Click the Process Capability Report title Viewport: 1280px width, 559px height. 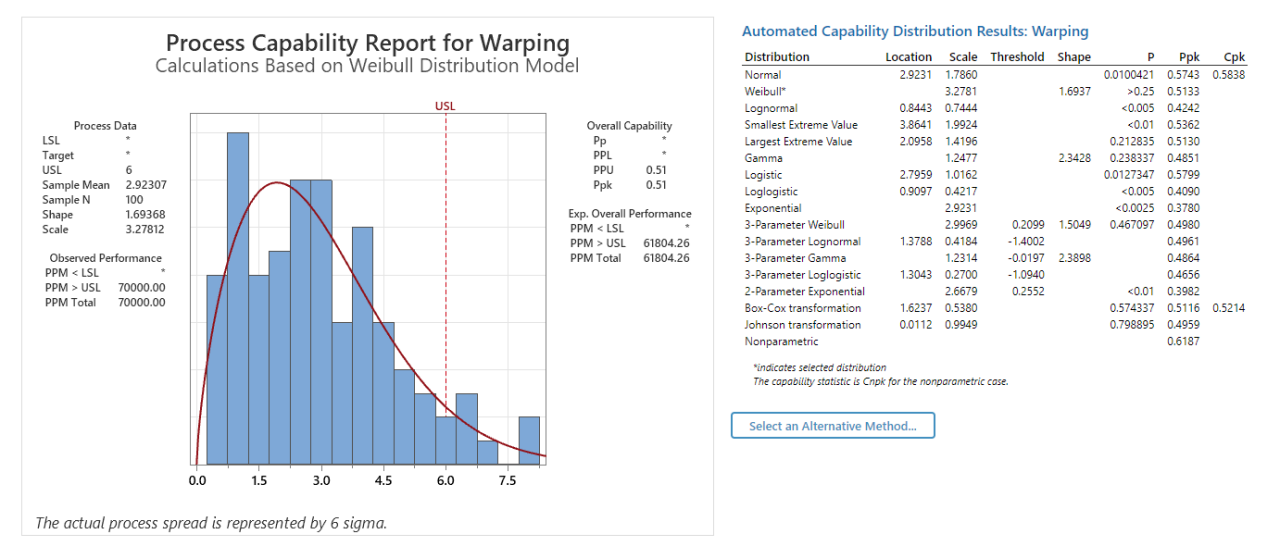coord(367,43)
